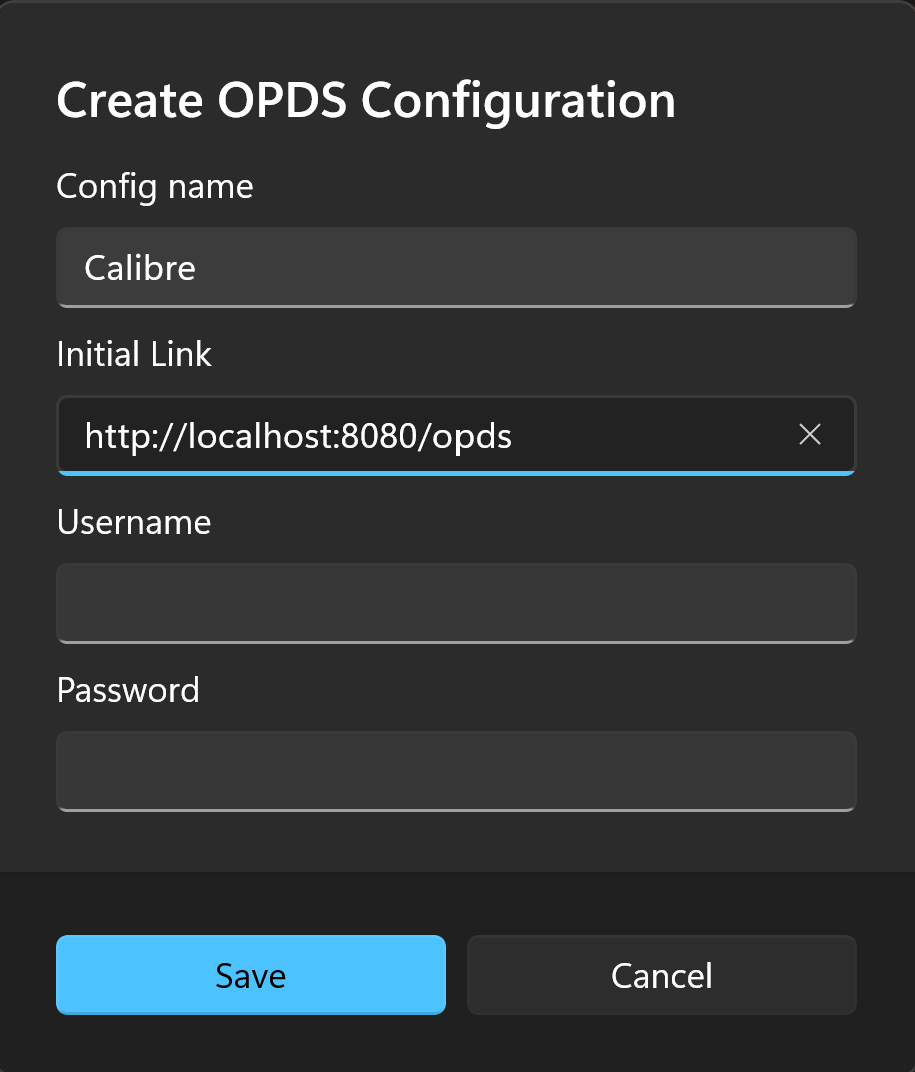Select the empty Username field

(x=456, y=603)
